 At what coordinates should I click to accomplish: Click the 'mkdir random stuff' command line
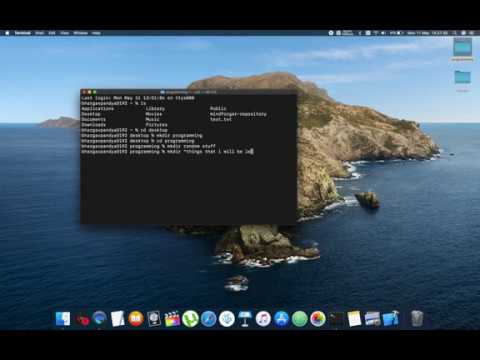pos(148,146)
